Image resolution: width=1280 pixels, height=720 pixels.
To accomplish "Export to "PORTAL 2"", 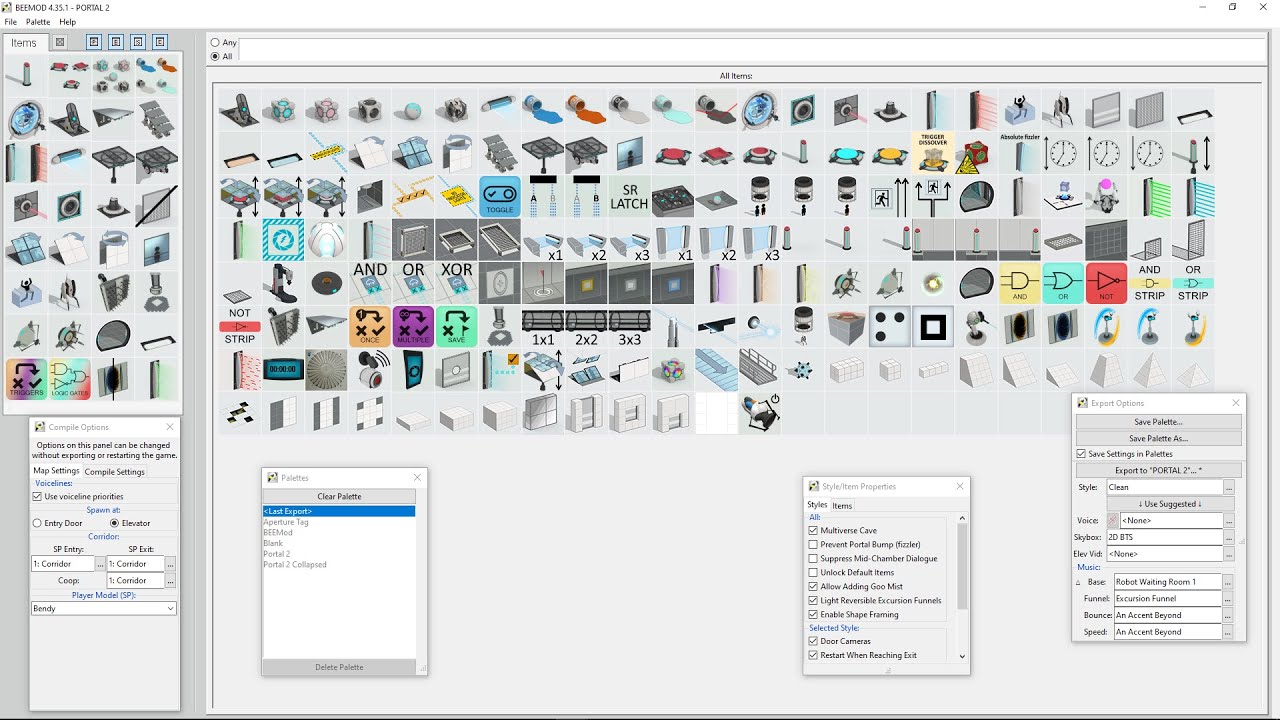I will click(1159, 470).
